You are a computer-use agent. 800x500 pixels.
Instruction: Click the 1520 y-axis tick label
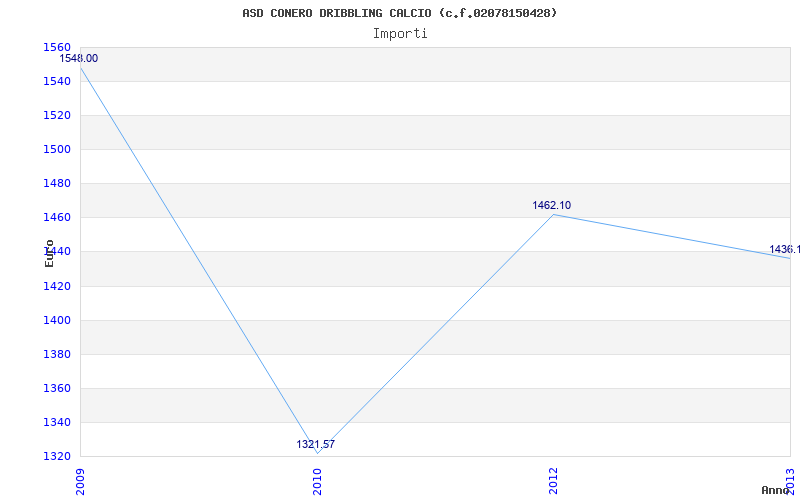coord(57,115)
